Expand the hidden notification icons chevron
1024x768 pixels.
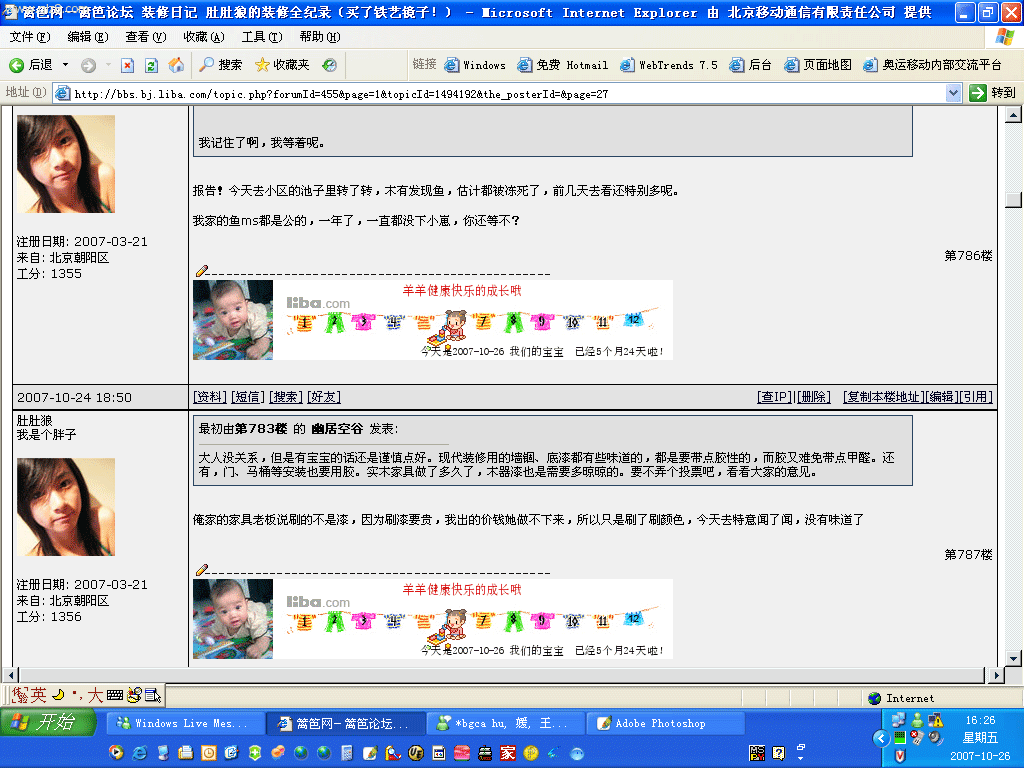[881, 738]
